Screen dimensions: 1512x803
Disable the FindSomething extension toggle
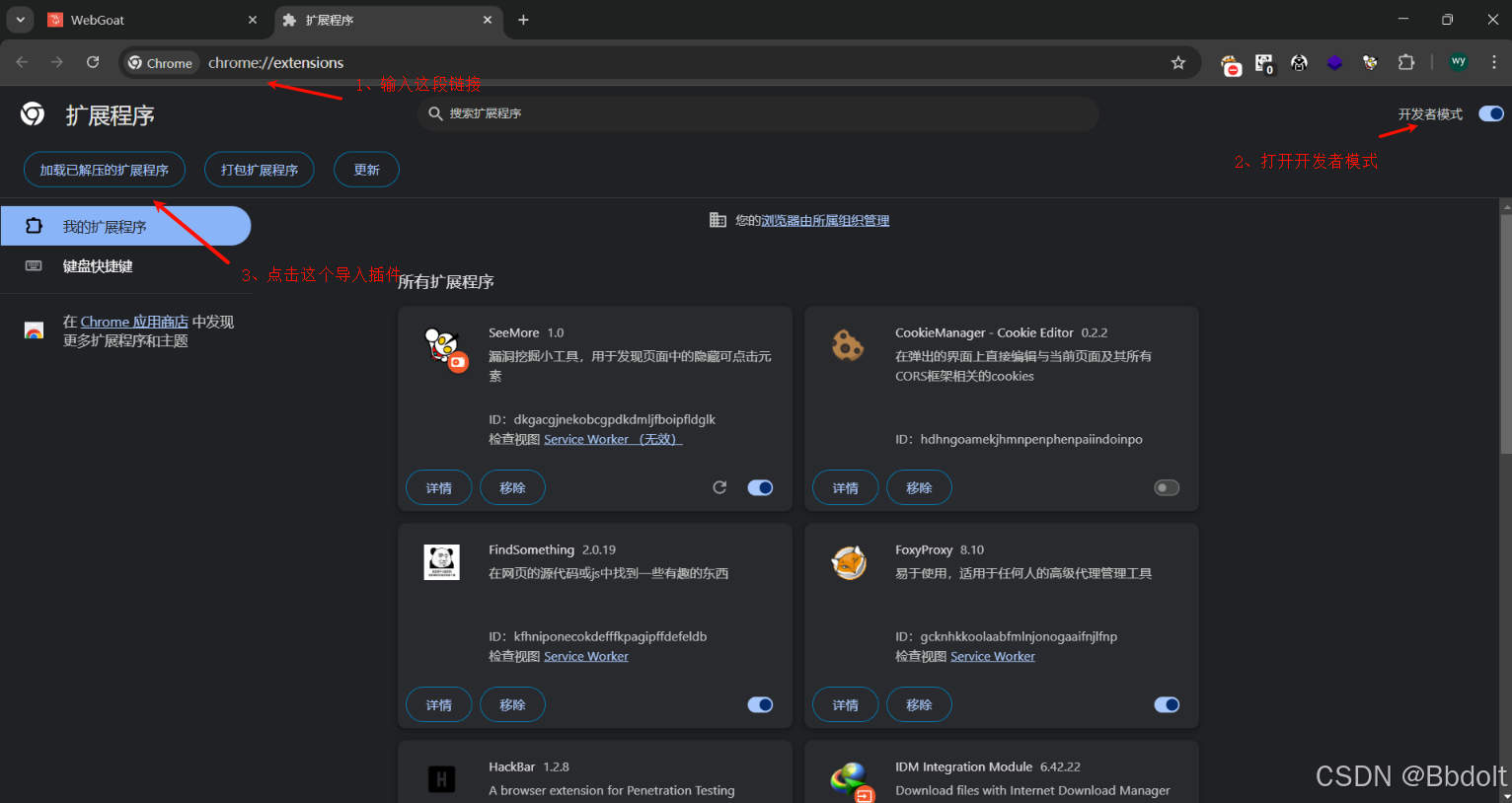760,704
